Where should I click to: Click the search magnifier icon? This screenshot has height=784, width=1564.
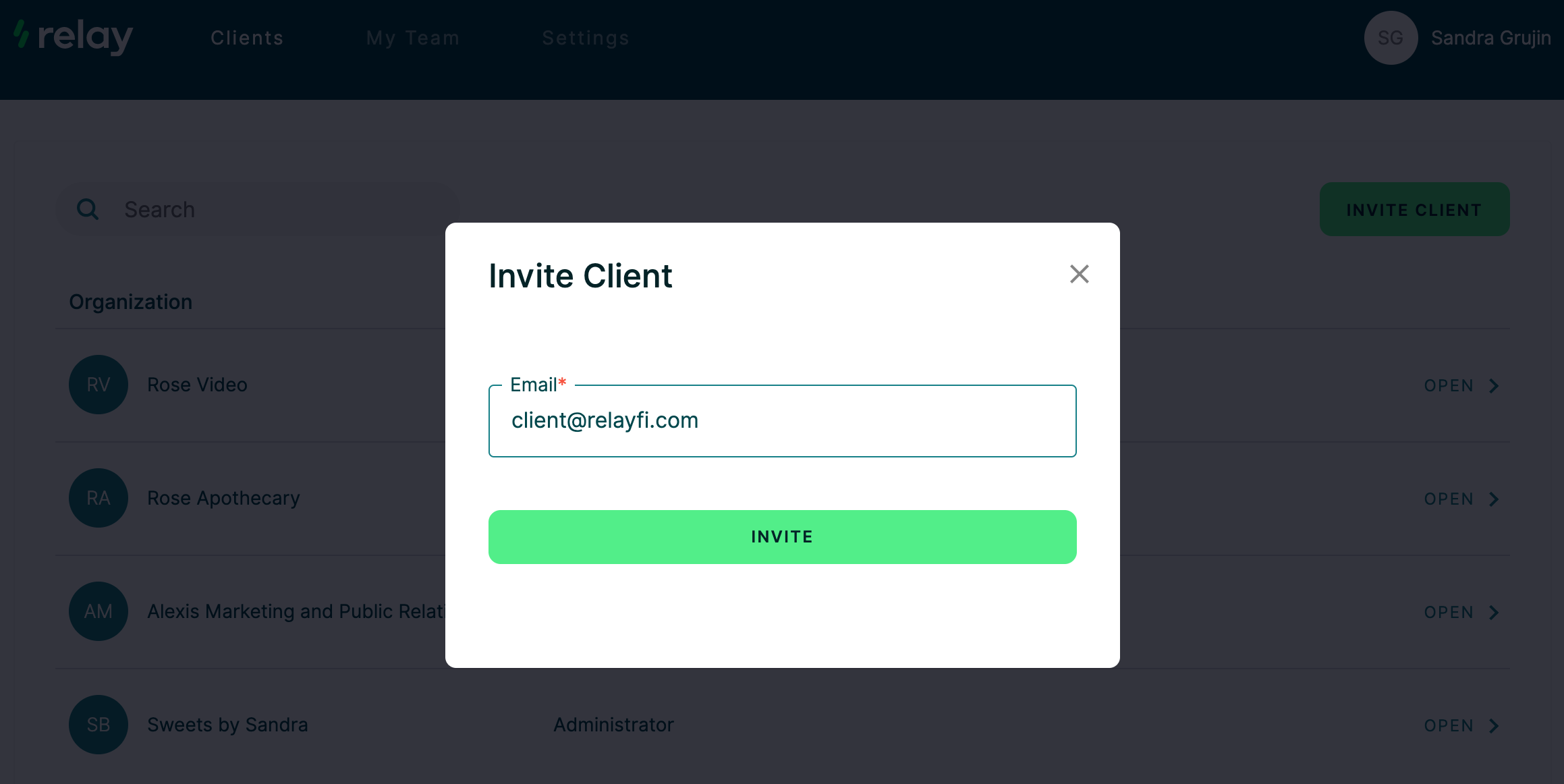[x=88, y=209]
